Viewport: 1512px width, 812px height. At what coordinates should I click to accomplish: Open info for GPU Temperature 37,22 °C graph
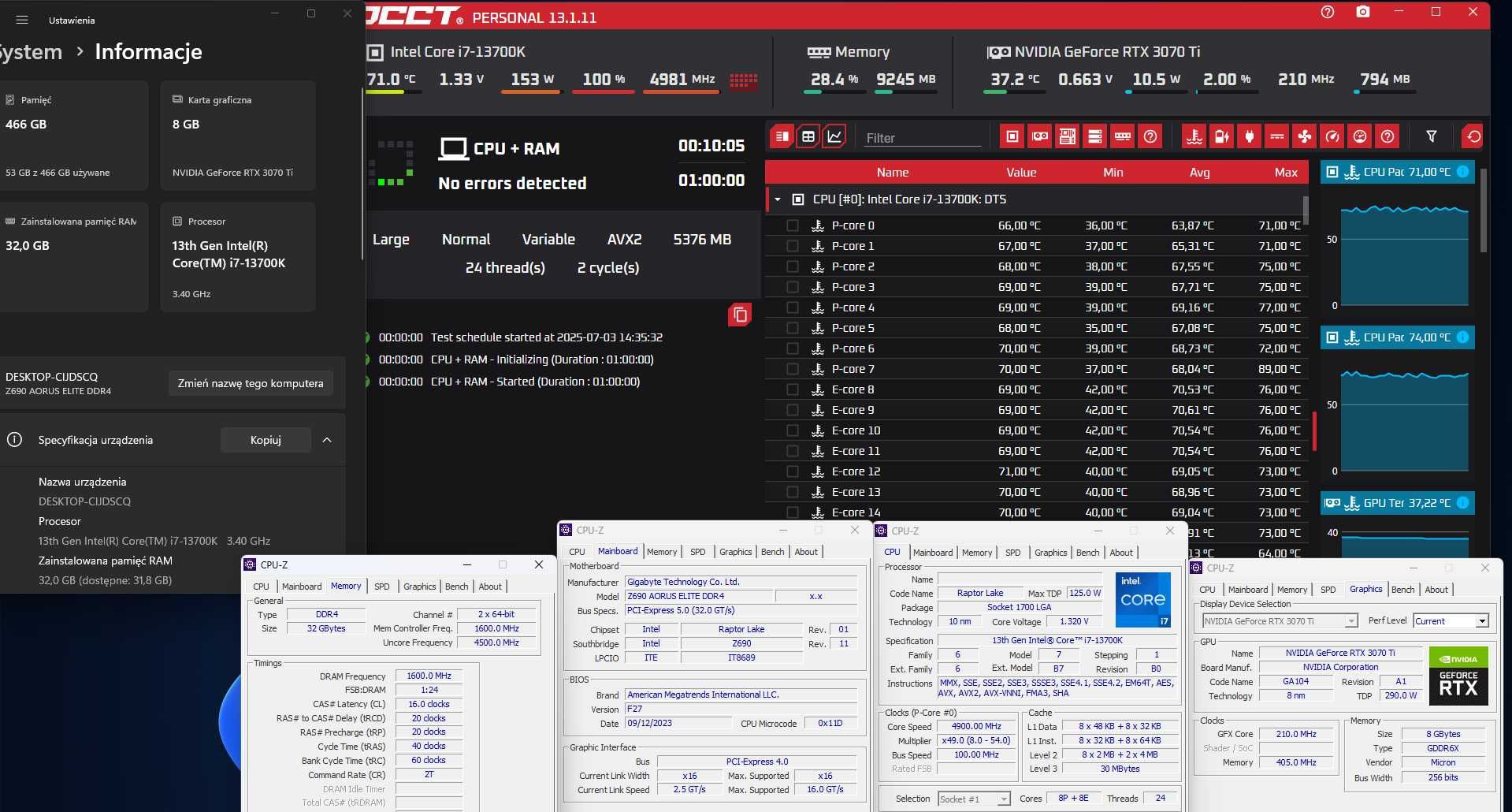[x=1463, y=502]
